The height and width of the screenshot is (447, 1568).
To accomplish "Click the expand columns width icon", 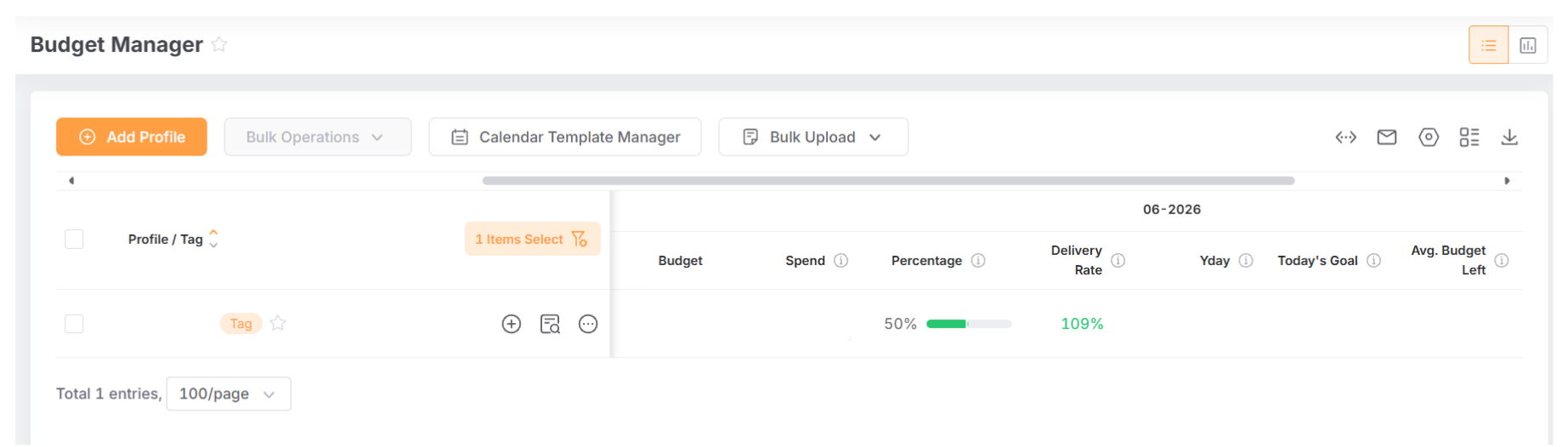I will (x=1345, y=137).
